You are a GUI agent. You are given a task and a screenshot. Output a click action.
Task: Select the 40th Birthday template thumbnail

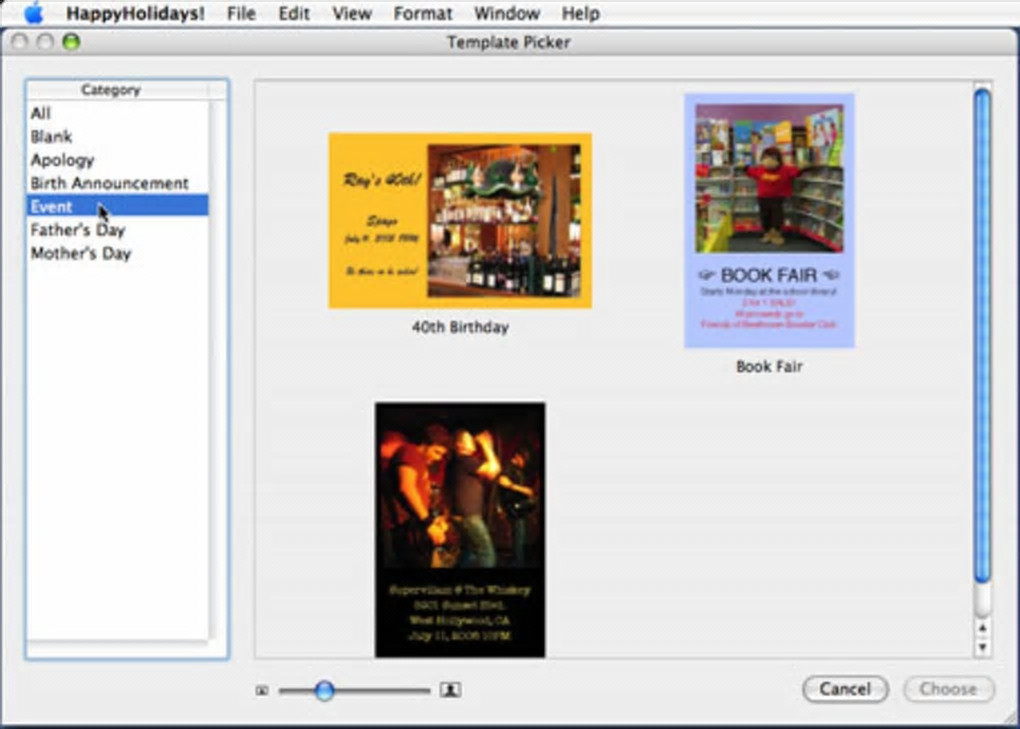tap(460, 220)
